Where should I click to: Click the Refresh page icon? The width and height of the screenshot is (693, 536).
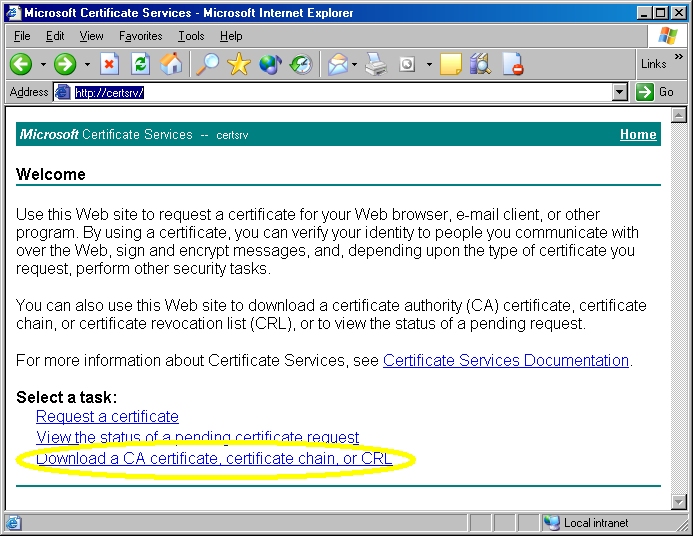tap(141, 64)
